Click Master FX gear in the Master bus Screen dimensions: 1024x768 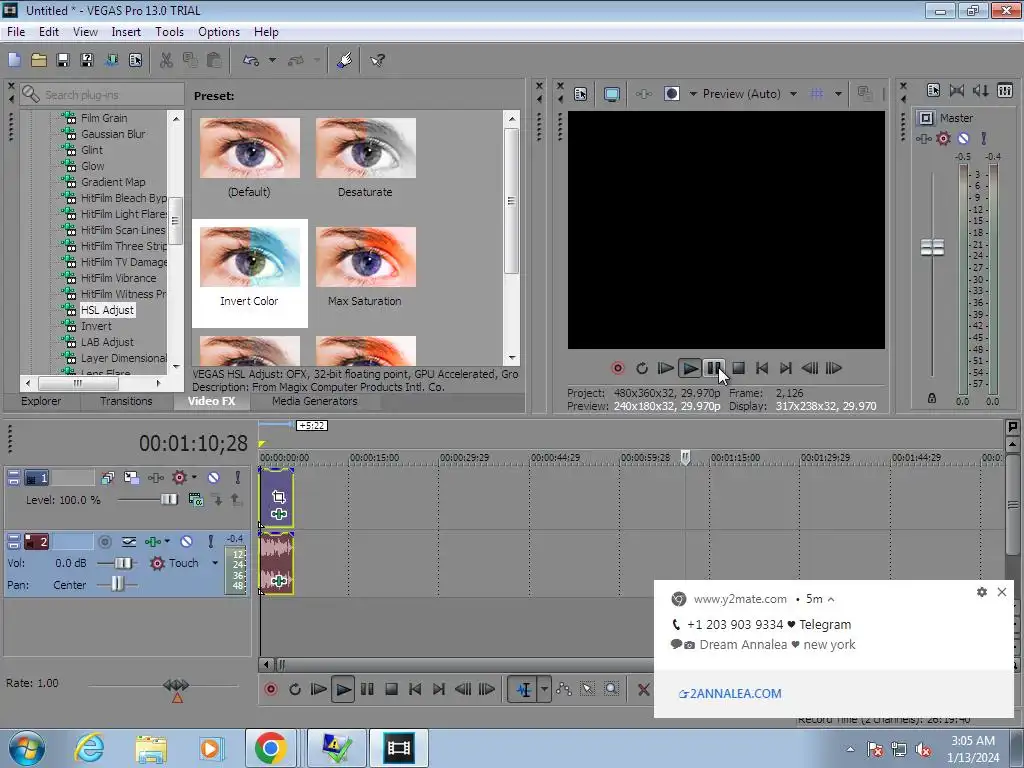pyautogui.click(x=943, y=138)
